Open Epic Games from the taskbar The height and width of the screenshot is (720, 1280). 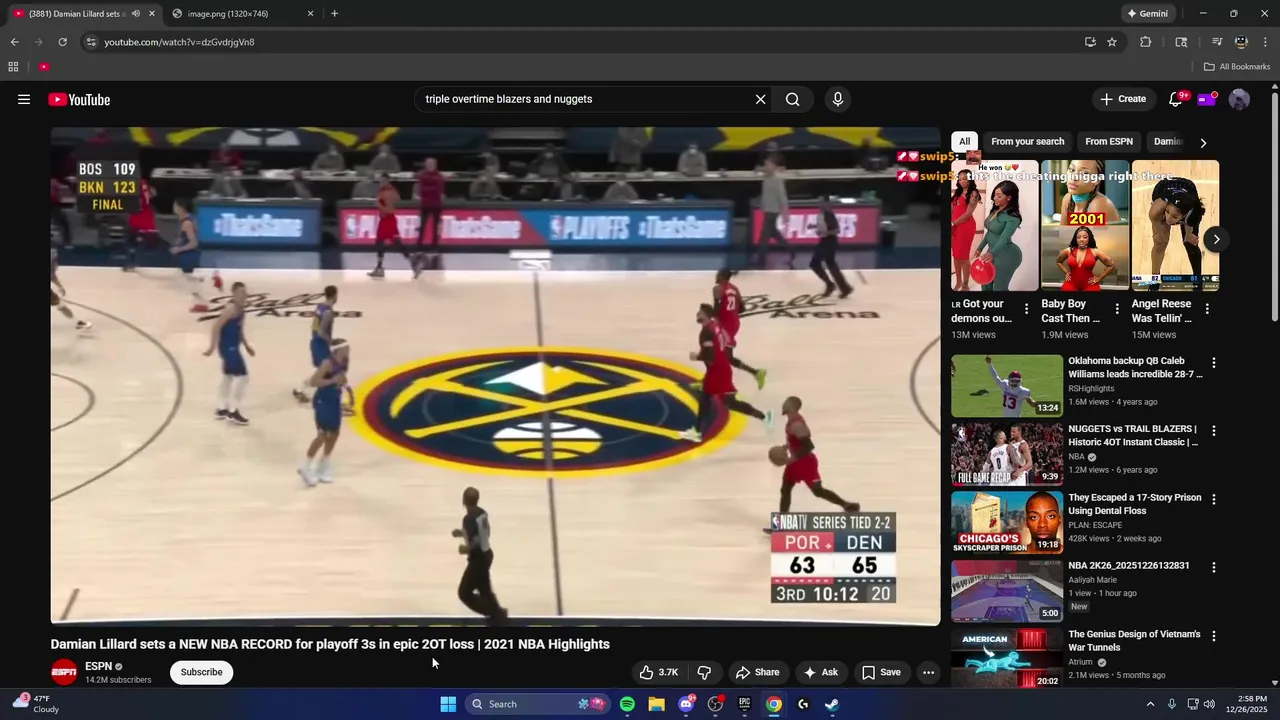click(x=744, y=704)
